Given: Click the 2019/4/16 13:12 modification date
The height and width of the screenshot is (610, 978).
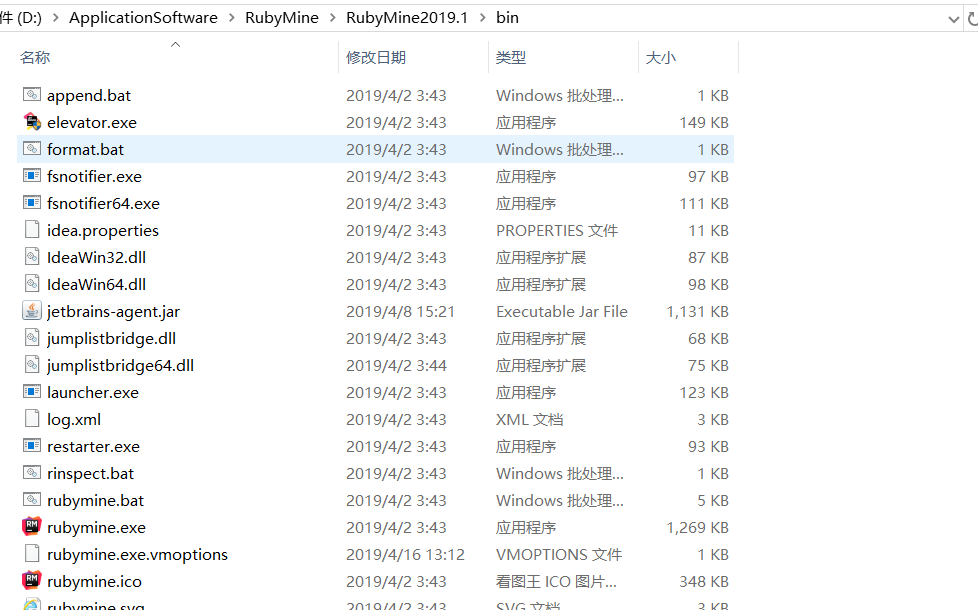Looking at the screenshot, I should [405, 554].
